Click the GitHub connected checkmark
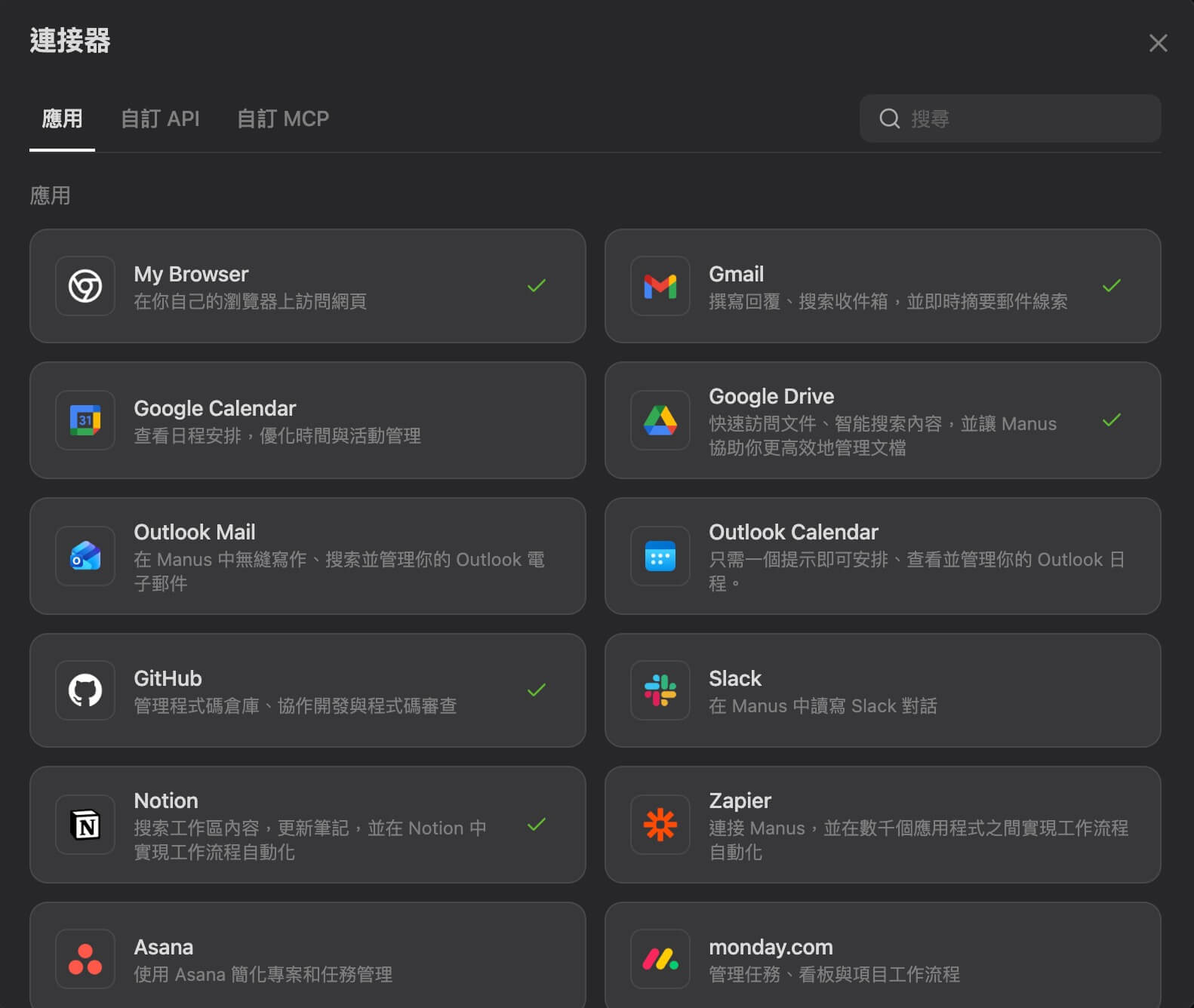Viewport: 1194px width, 1008px height. tap(537, 690)
